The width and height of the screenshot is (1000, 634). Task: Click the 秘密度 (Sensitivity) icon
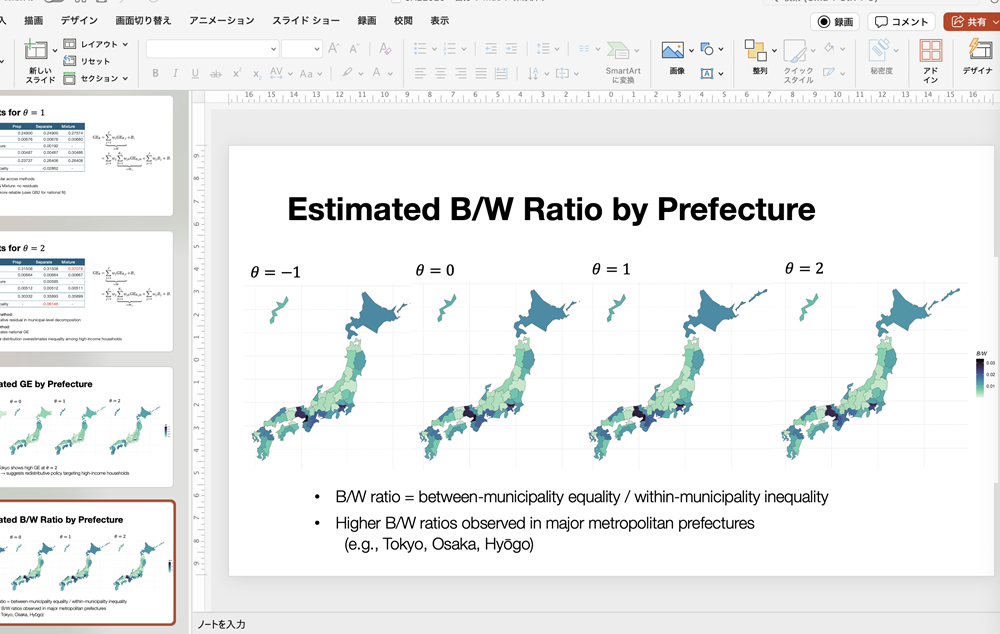(877, 52)
